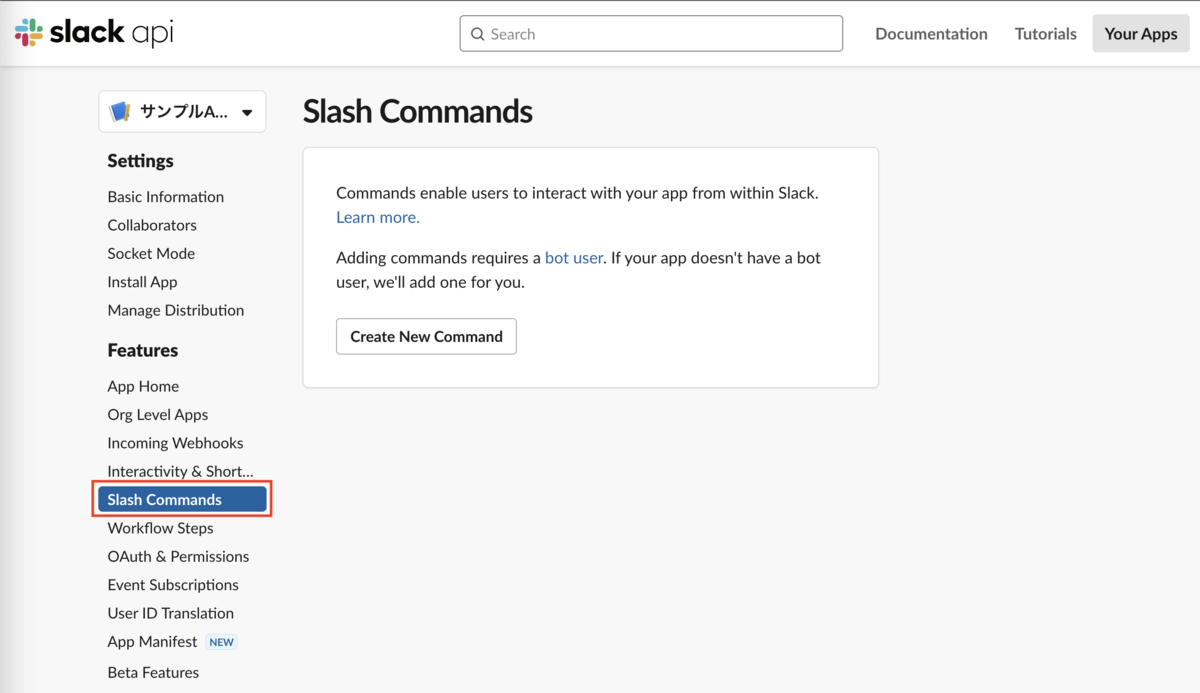
Task: Open User ID Translation
Action: click(171, 613)
